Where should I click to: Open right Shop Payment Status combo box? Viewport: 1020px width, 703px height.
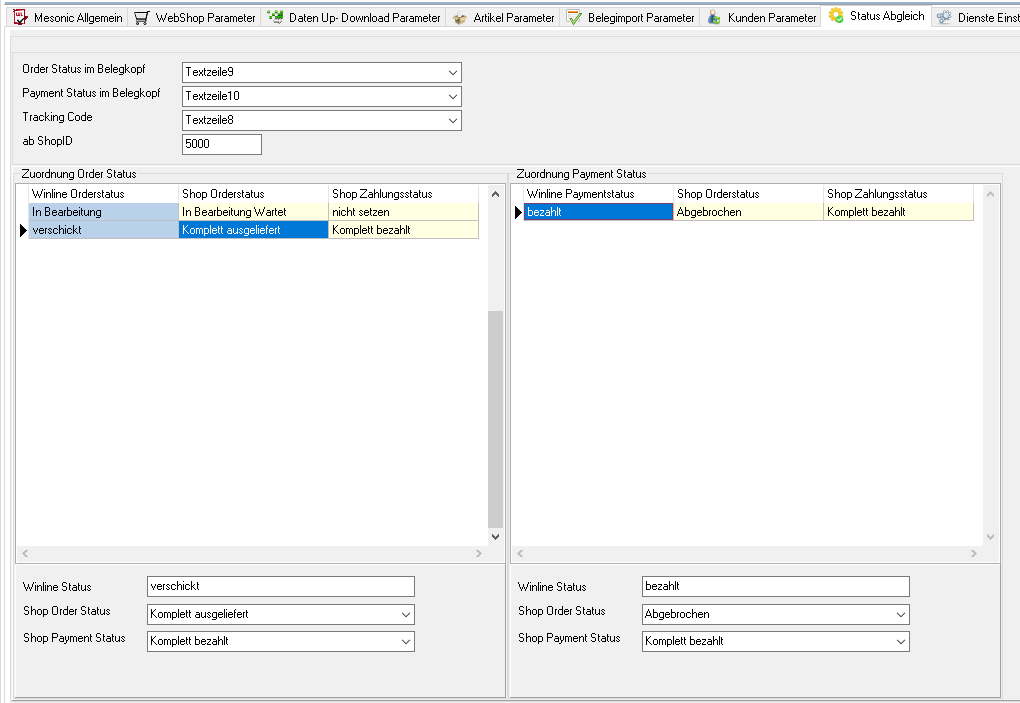901,642
